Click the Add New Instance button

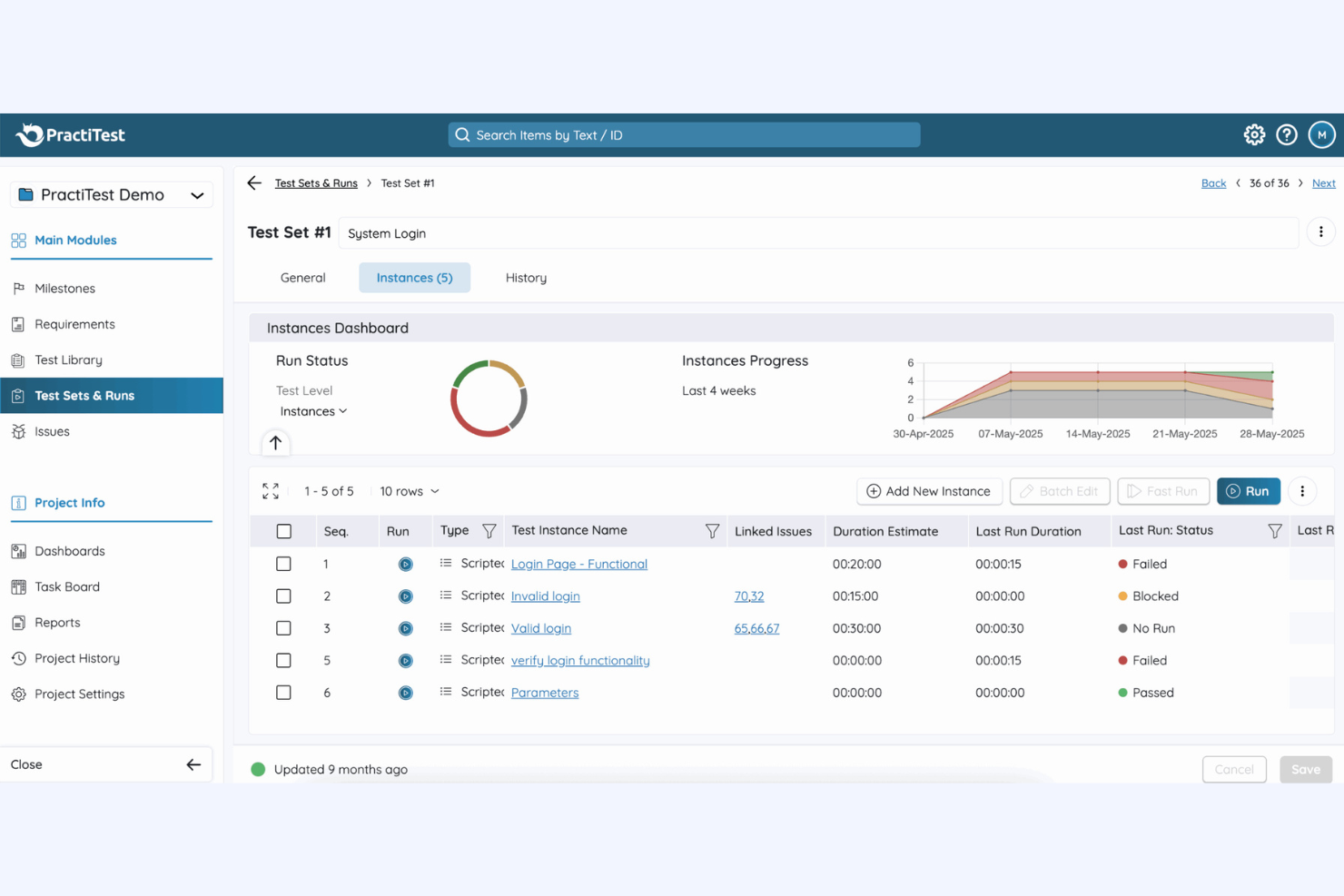pyautogui.click(x=929, y=491)
